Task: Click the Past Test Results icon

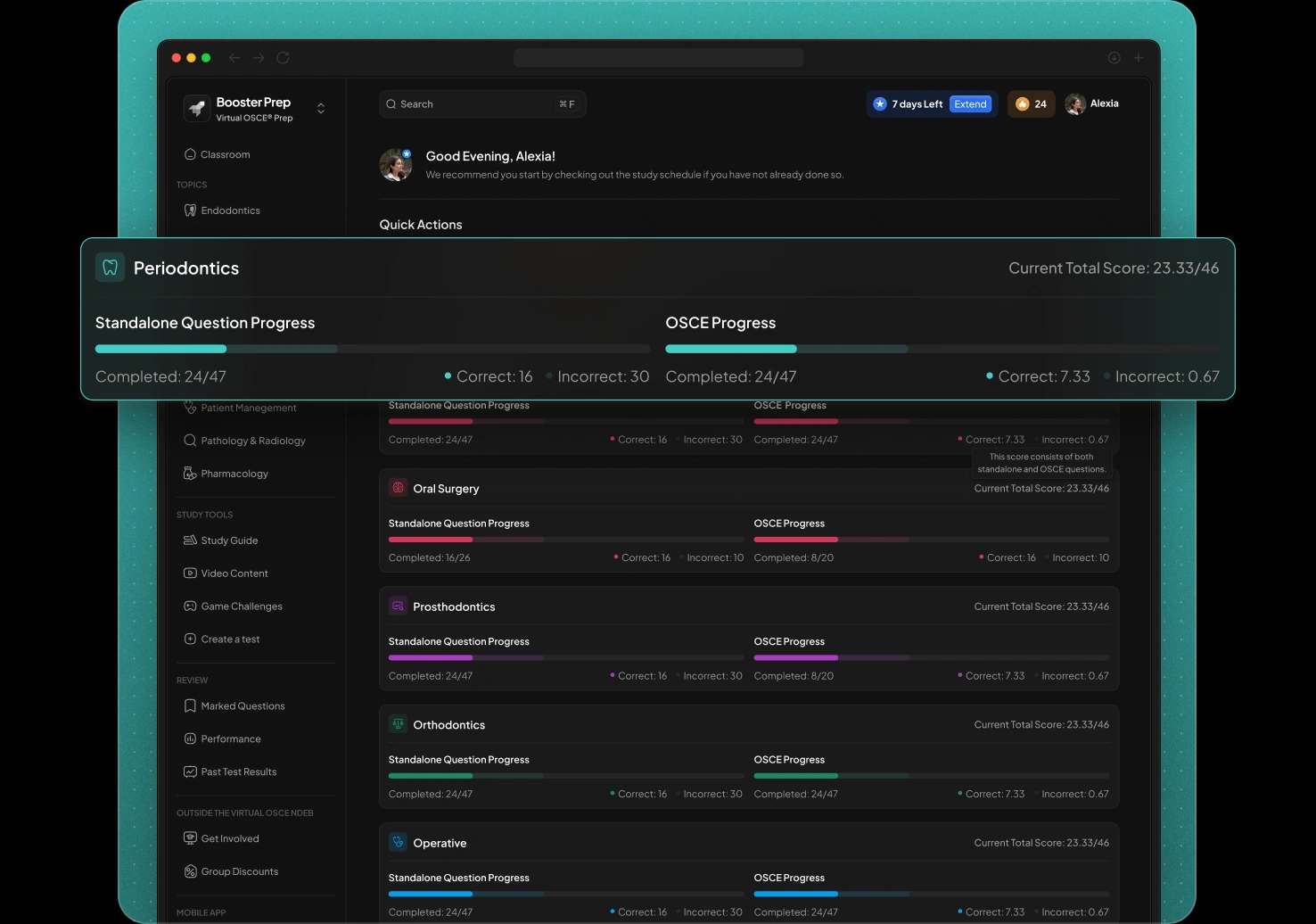Action: (x=190, y=772)
